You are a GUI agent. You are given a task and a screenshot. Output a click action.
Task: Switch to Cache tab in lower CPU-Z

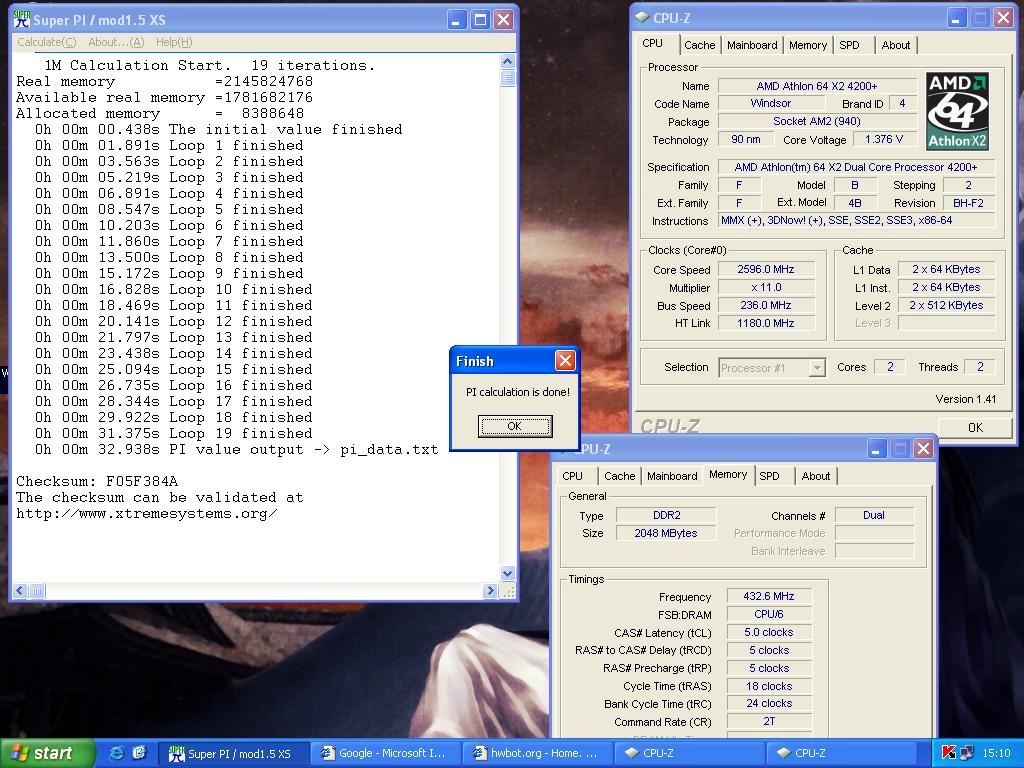(x=619, y=476)
